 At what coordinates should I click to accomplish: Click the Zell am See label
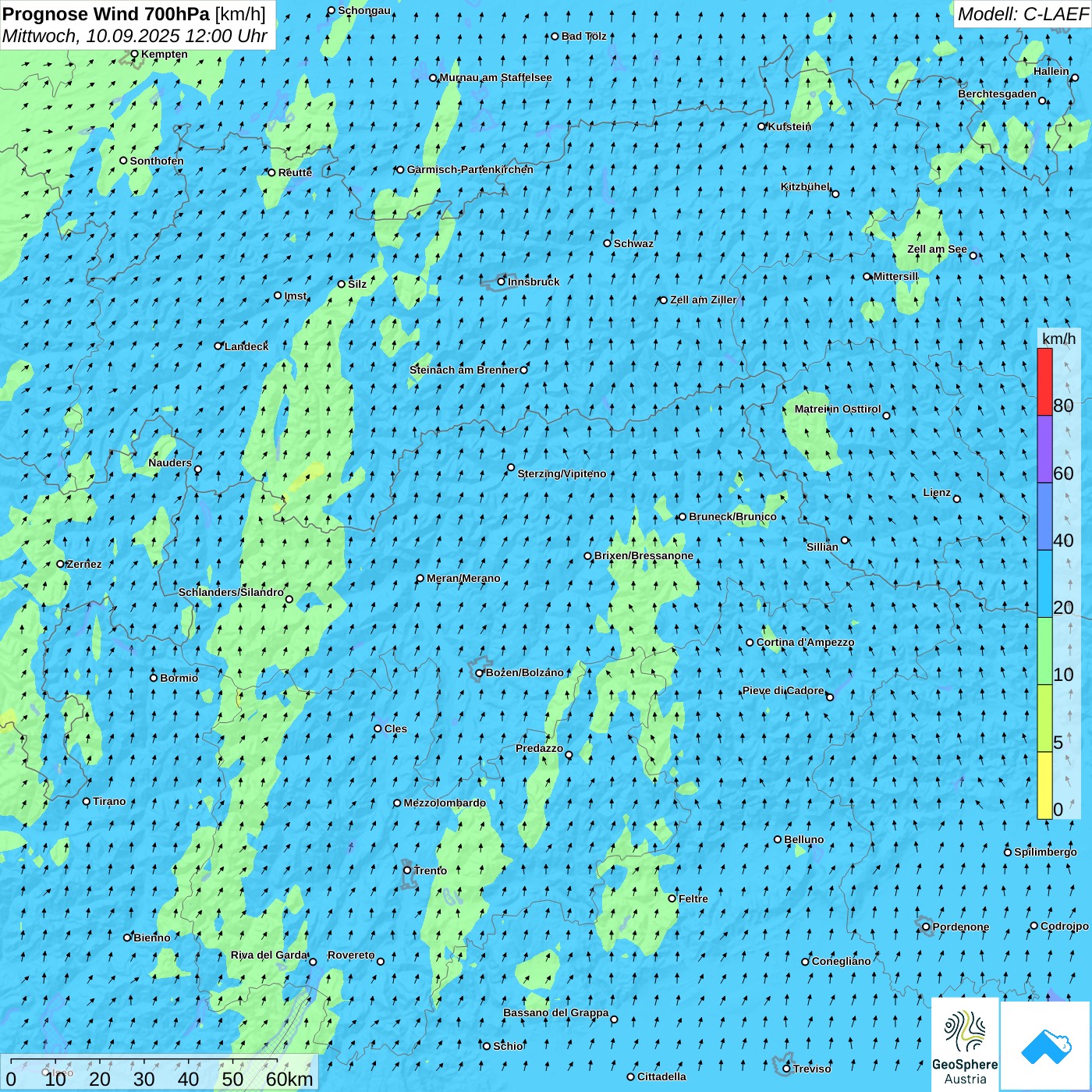pyautogui.click(x=937, y=249)
